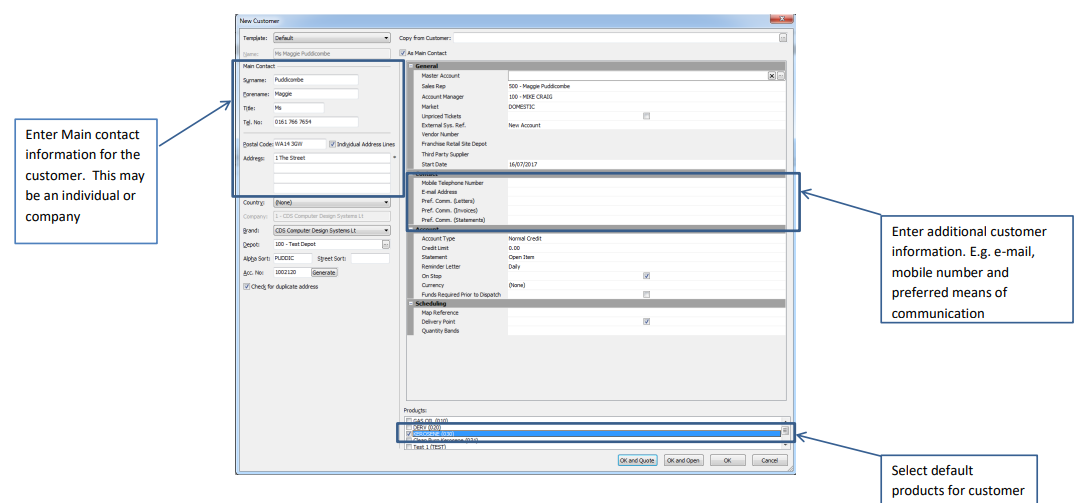Collapse the Scheduling section
1079x503 pixels.
pos(410,303)
